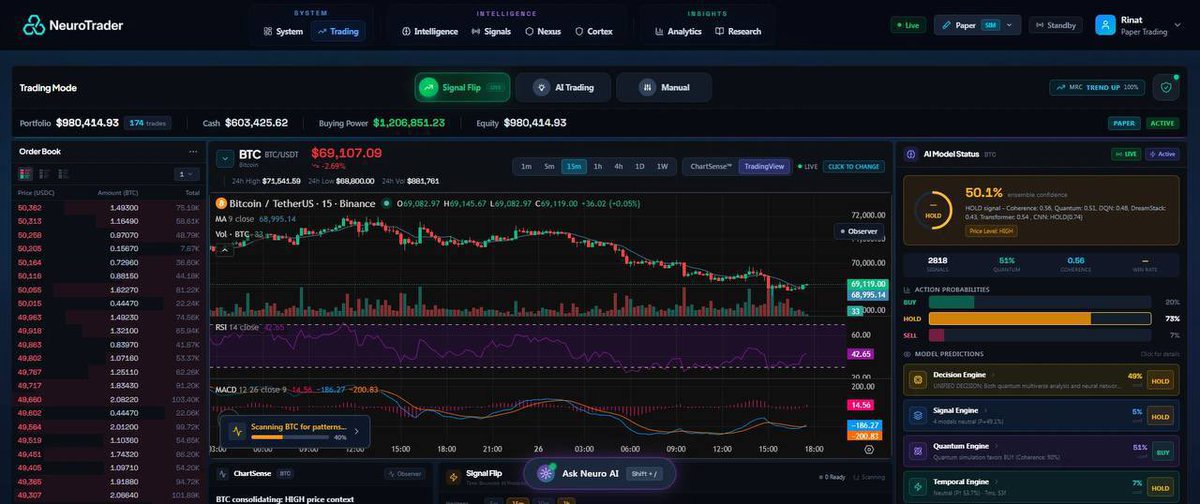This screenshot has width=1200, height=504.
Task: Click the ChartSense panel waveform icon
Action: pyautogui.click(x=222, y=473)
